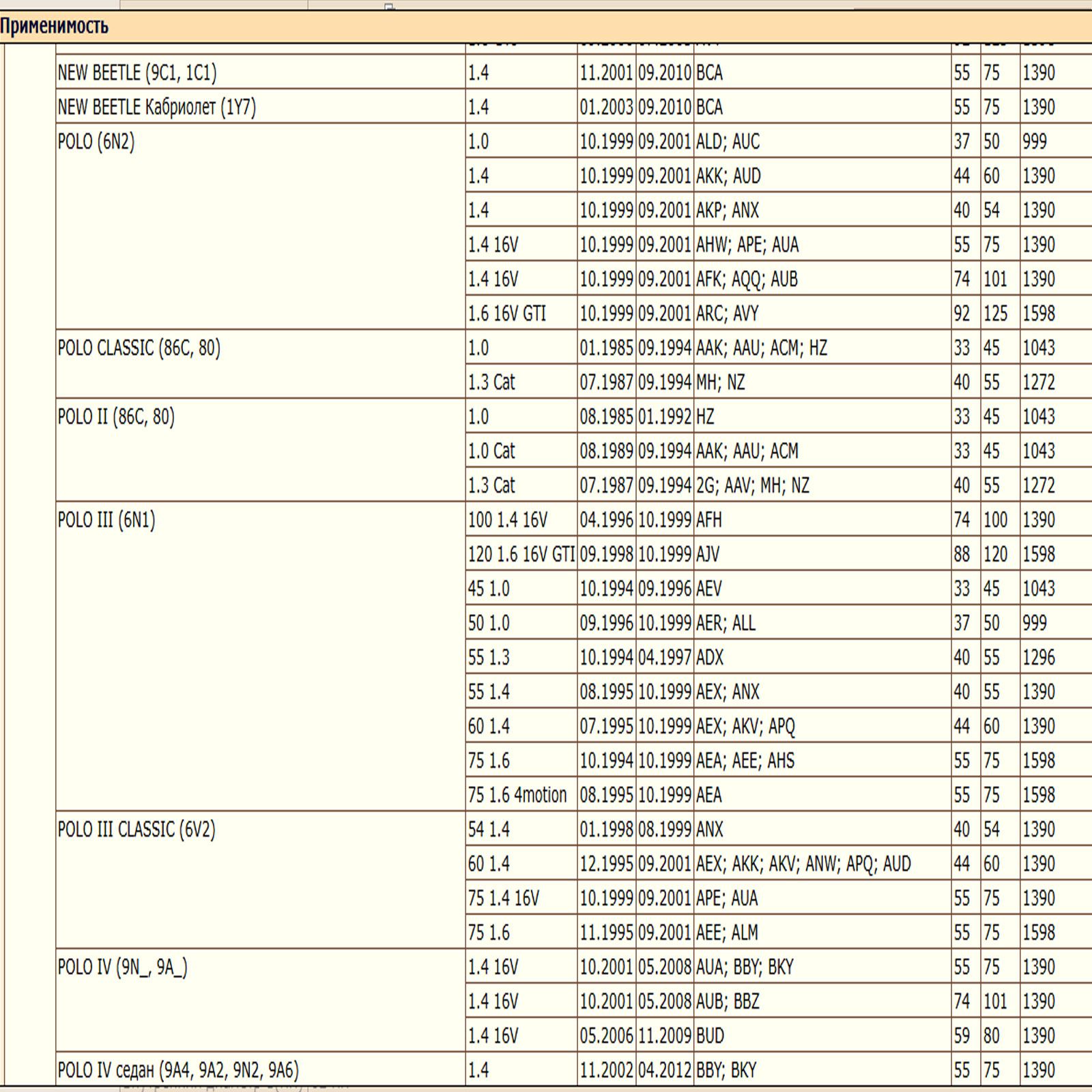The image size is (1092, 1092).
Task: Click POLO CLASSIC (86C, 80) model cell
Action: point(139,348)
